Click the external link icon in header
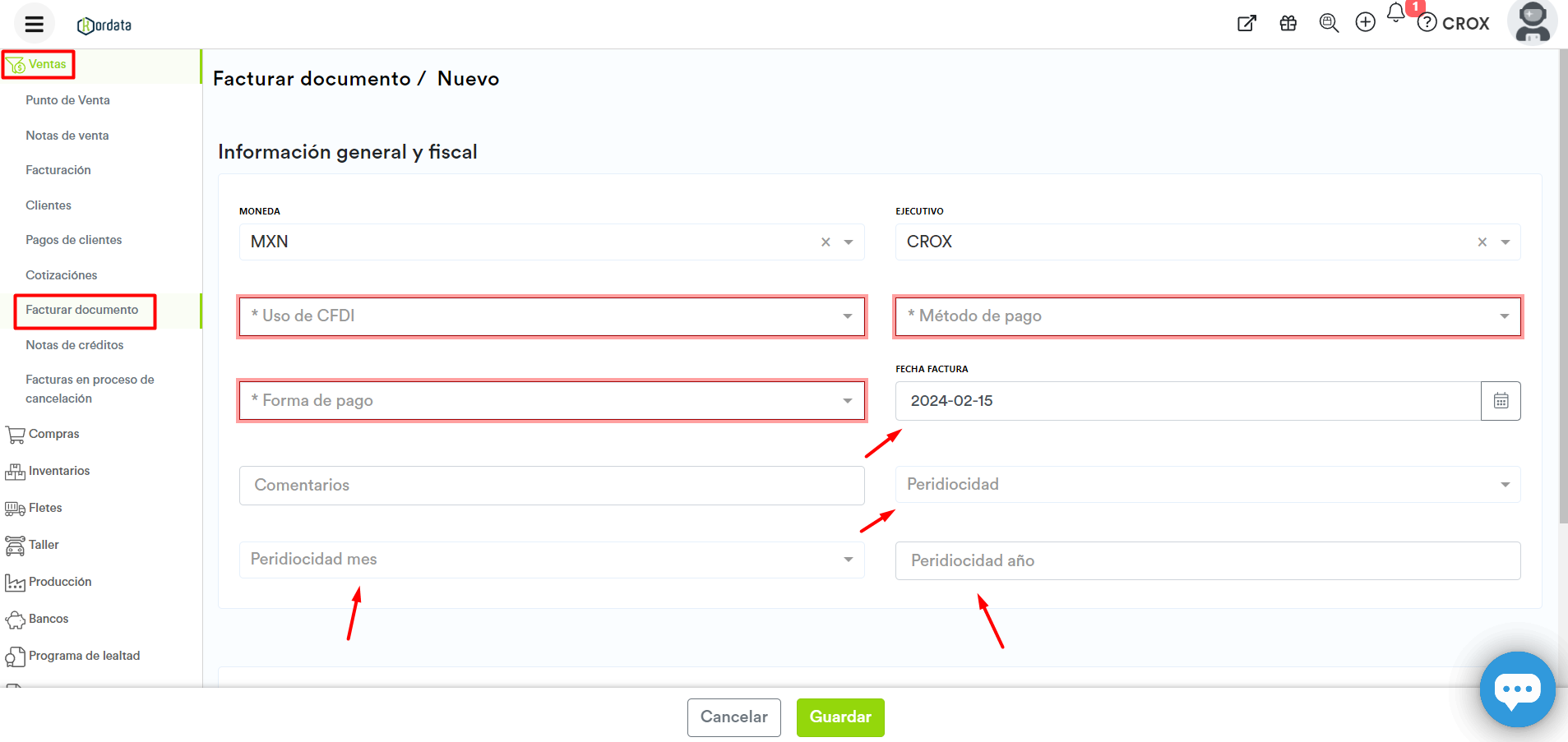 [x=1247, y=23]
